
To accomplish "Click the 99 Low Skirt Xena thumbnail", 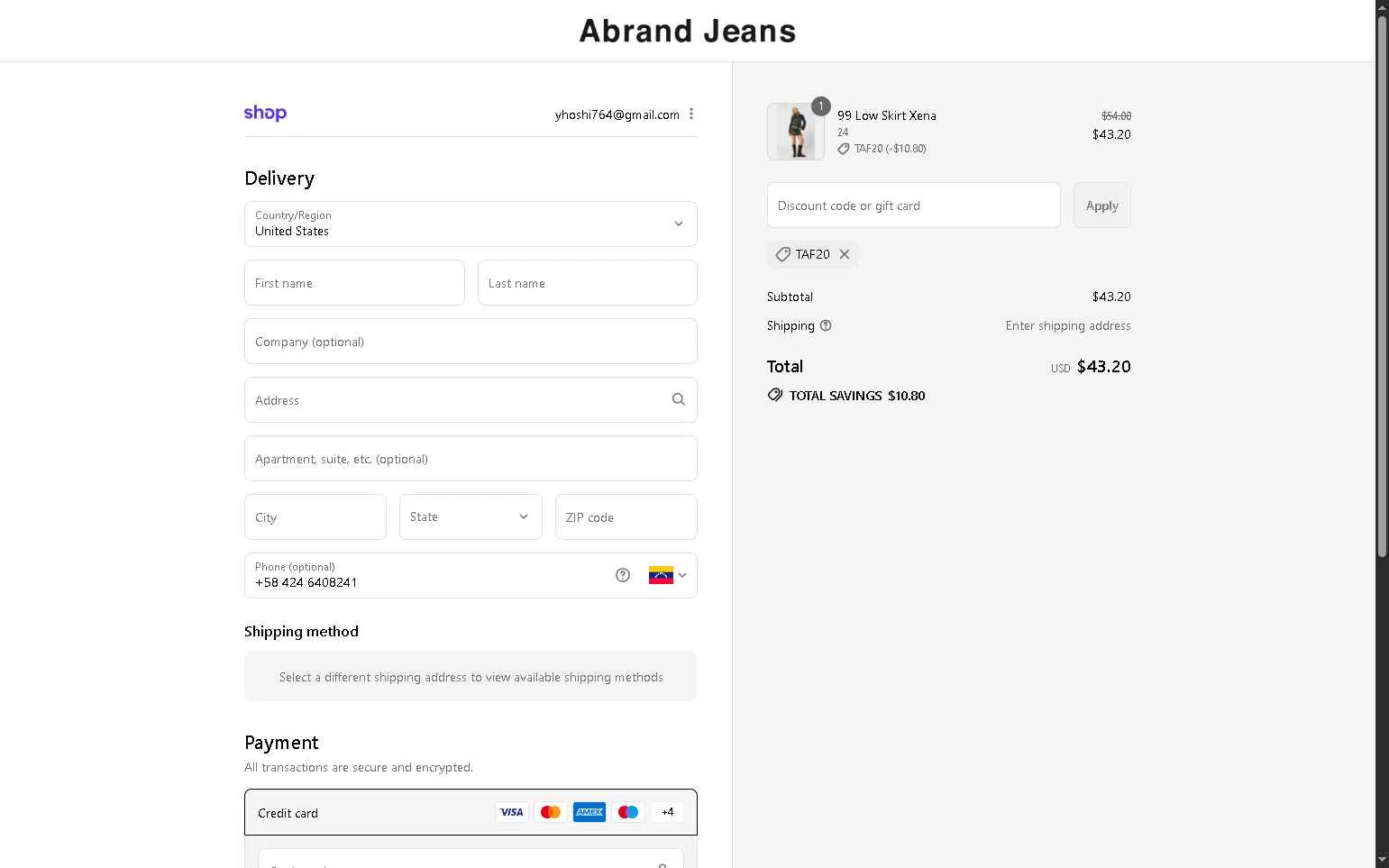I will pos(796,132).
